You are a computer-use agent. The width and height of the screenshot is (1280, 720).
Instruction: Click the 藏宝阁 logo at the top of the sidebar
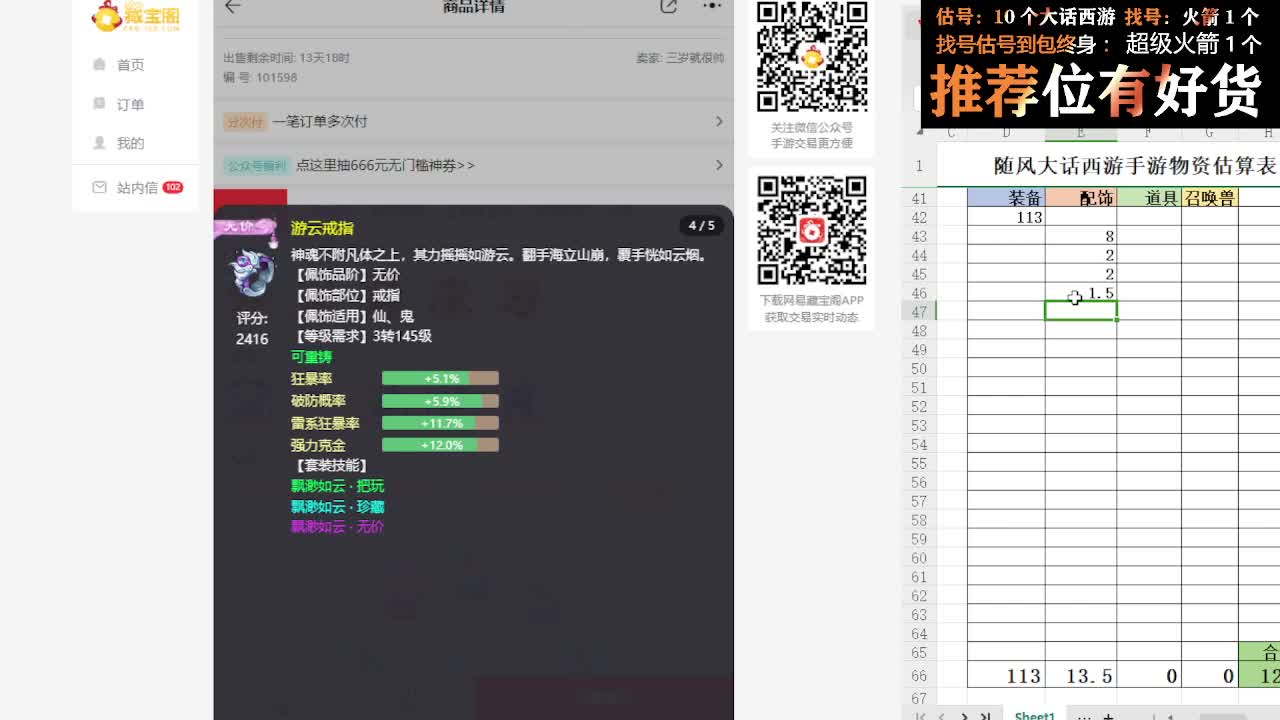[x=135, y=16]
